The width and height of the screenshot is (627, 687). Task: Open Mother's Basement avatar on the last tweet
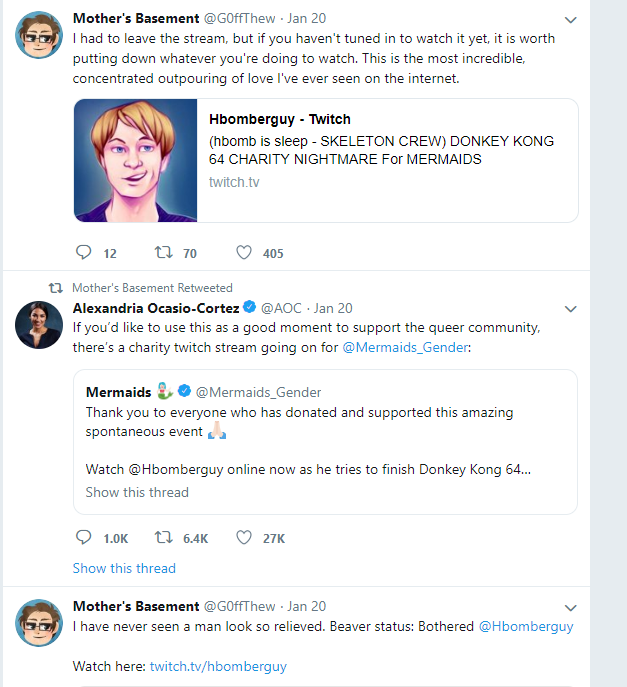[x=39, y=623]
